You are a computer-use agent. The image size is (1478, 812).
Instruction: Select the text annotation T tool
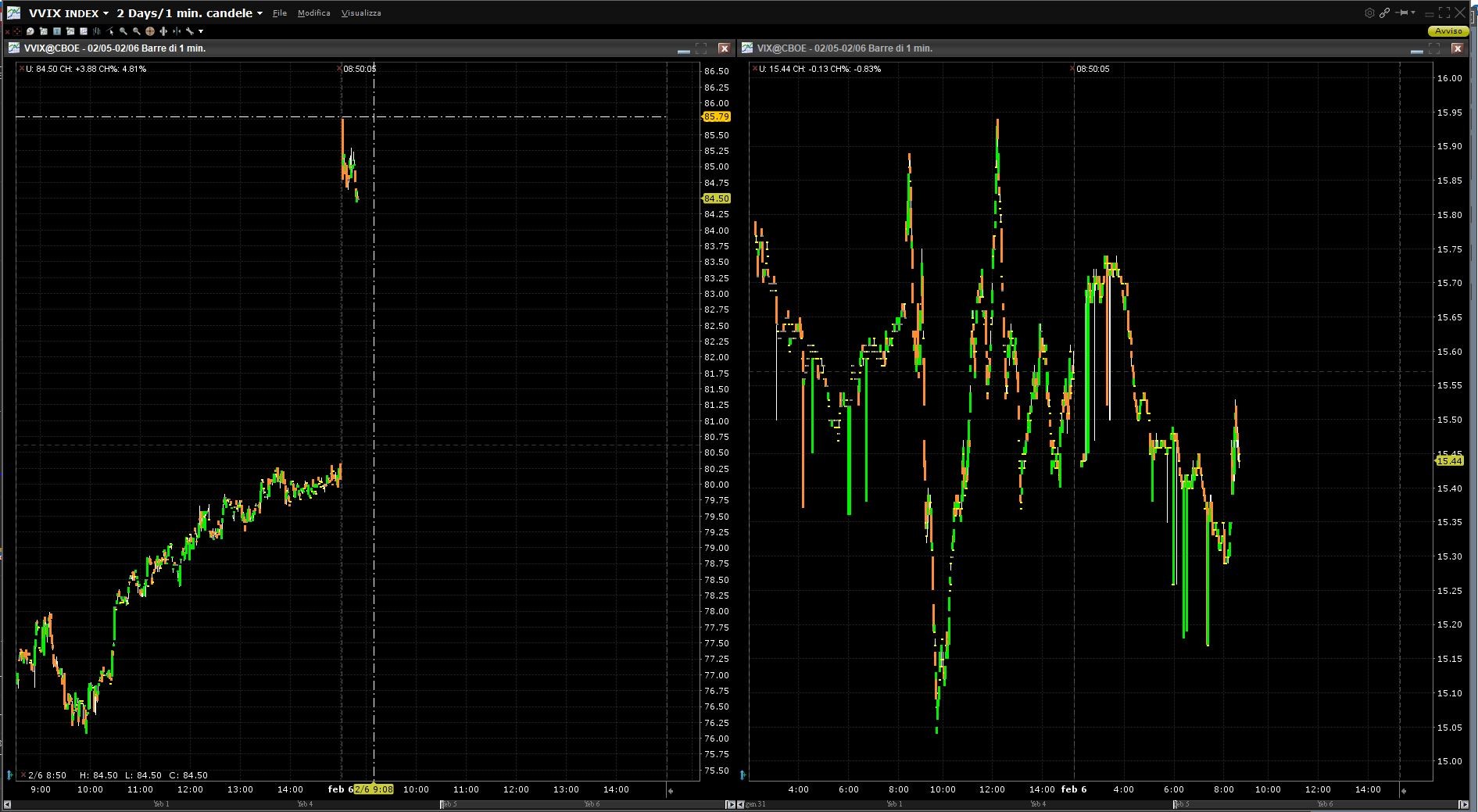click(57, 31)
